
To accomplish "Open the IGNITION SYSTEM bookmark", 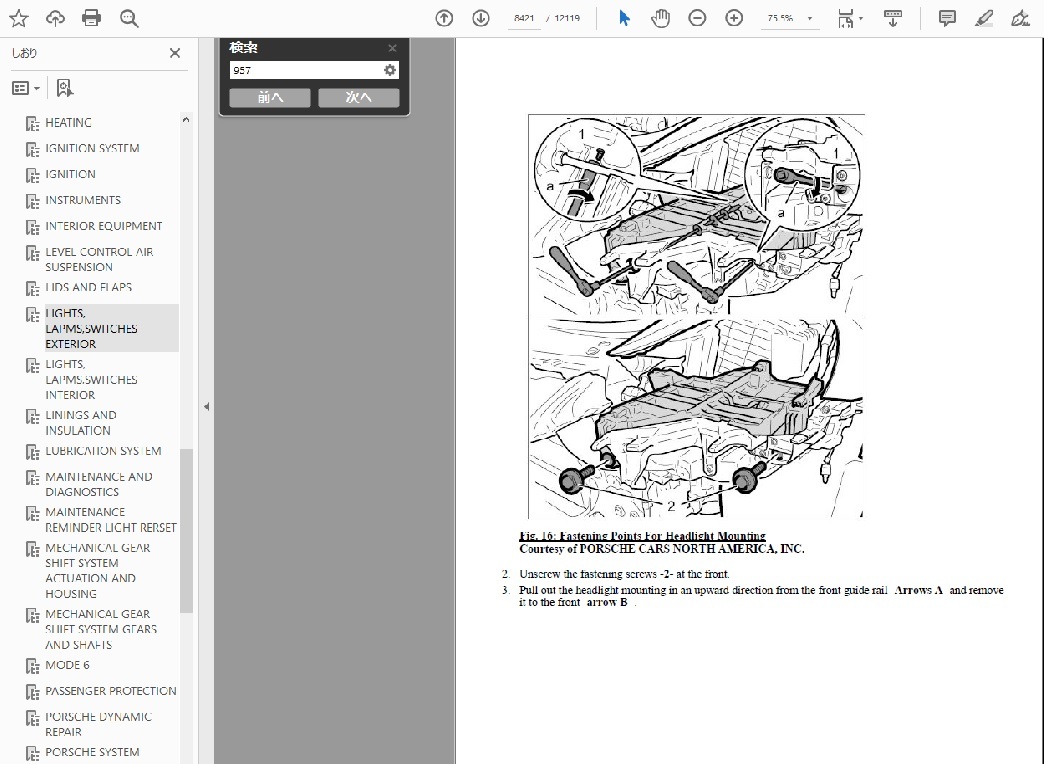I will click(x=92, y=149).
